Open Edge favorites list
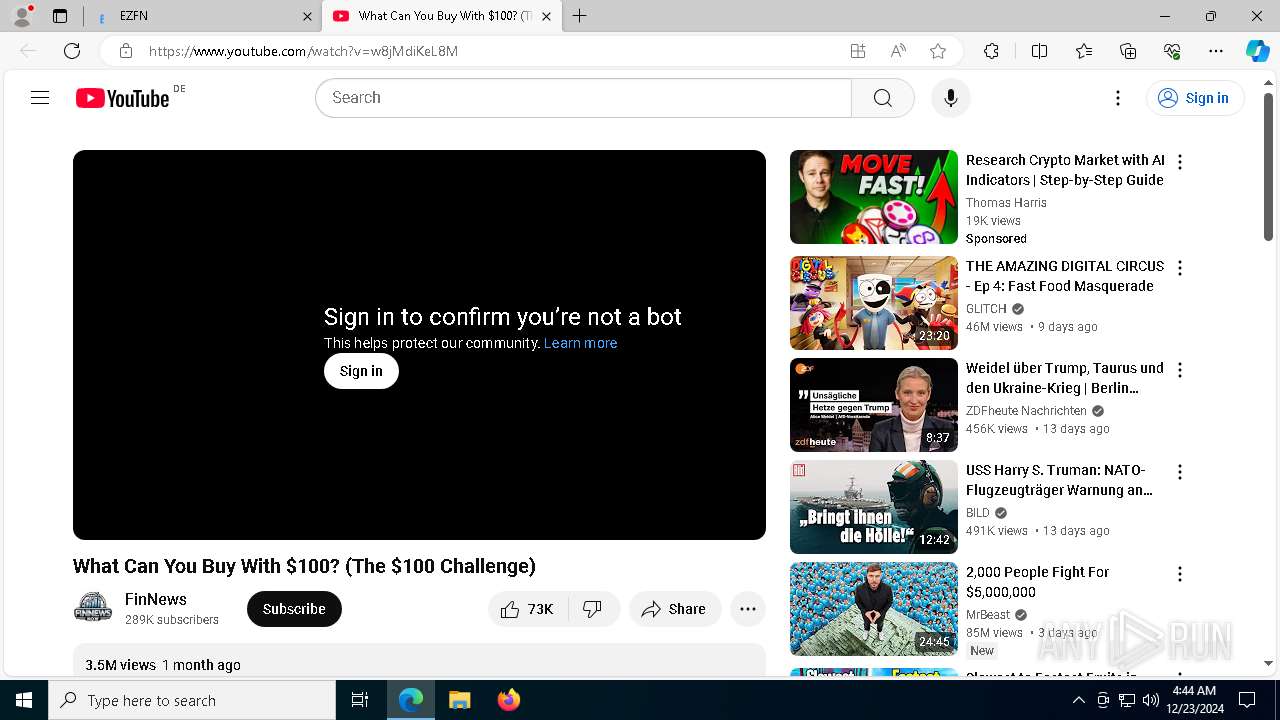This screenshot has height=720, width=1280. coord(1084,51)
